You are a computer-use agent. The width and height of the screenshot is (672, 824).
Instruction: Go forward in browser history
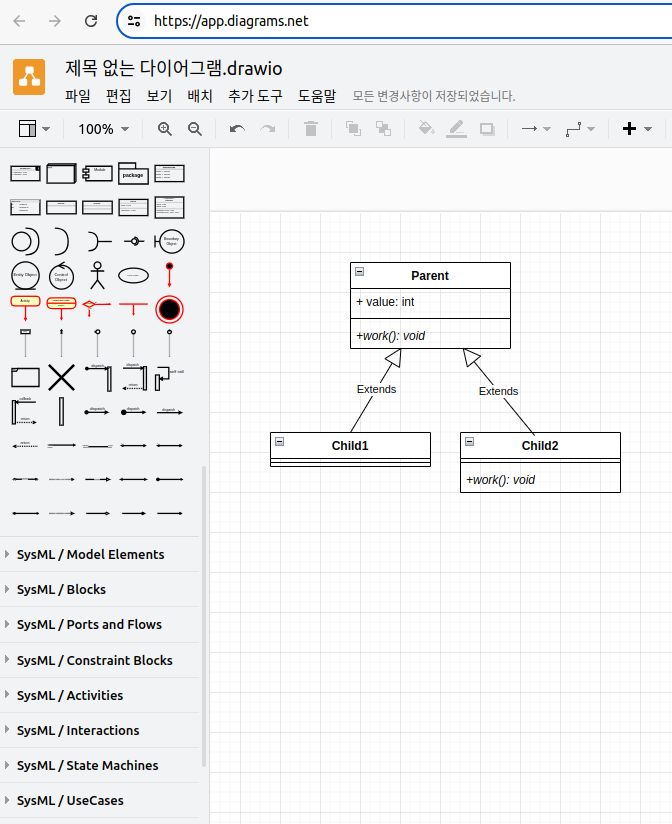(x=55, y=21)
